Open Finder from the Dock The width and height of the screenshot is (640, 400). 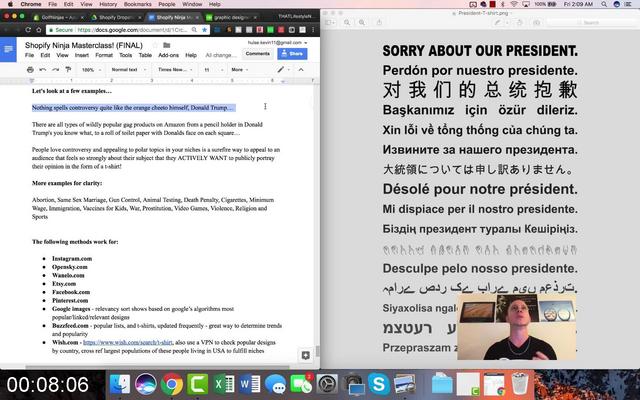point(120,385)
